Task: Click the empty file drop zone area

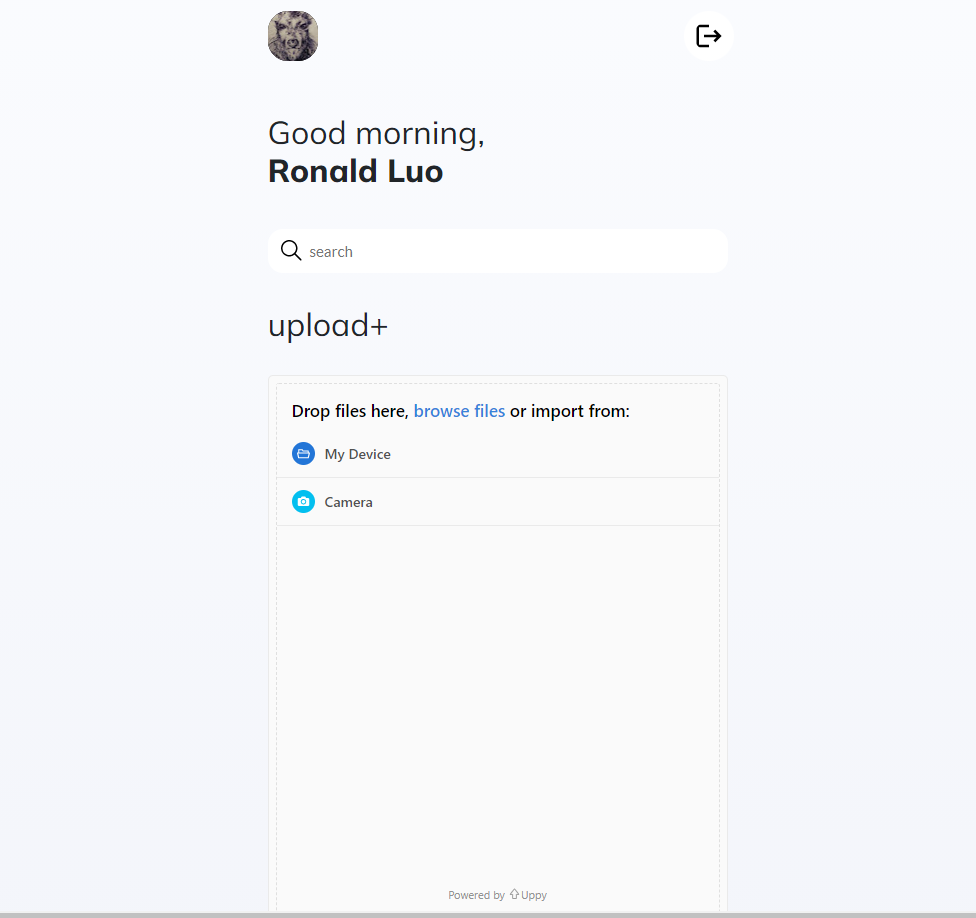Action: [x=498, y=703]
